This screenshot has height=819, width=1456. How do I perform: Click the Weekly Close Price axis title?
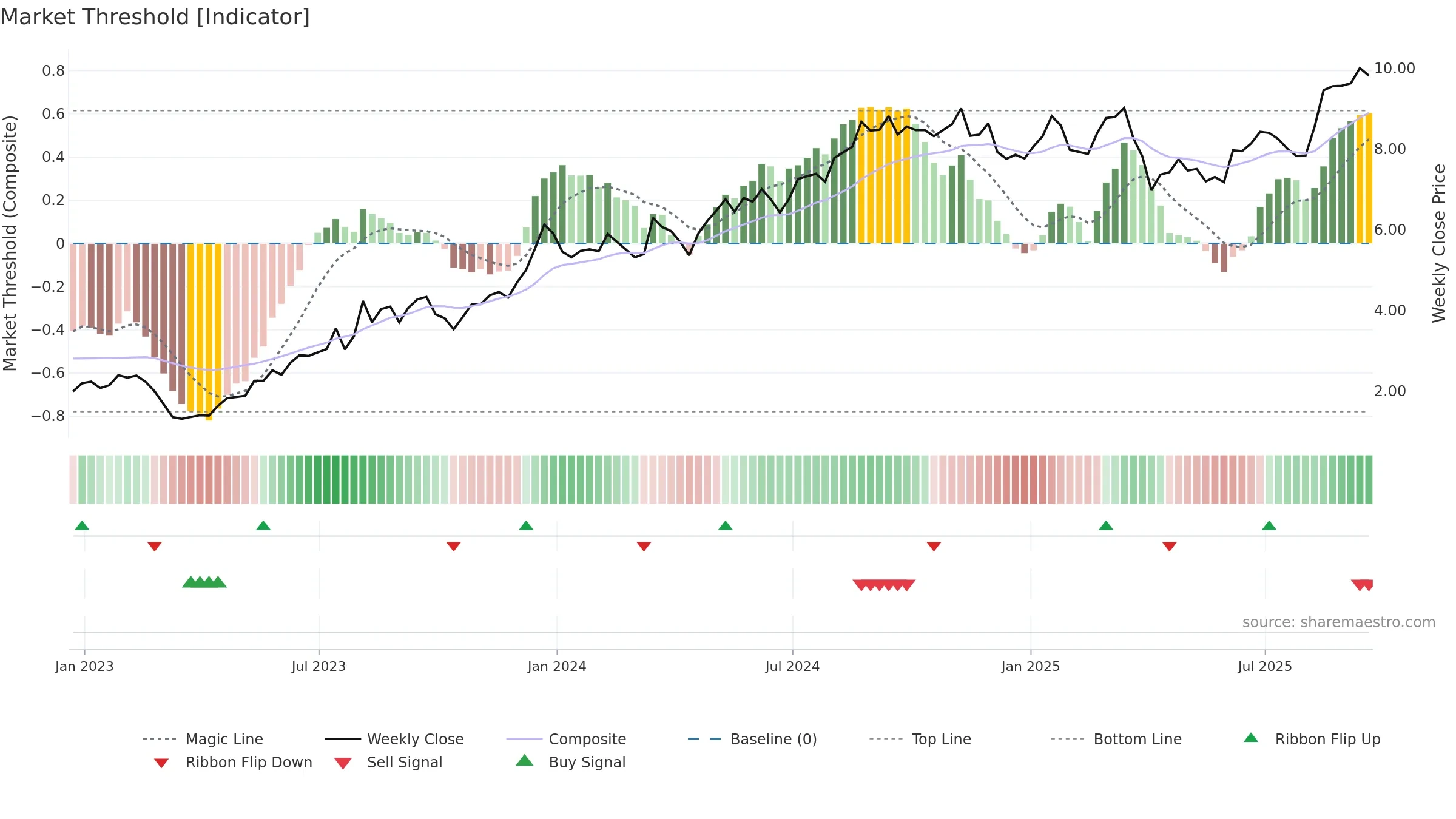click(x=1439, y=243)
